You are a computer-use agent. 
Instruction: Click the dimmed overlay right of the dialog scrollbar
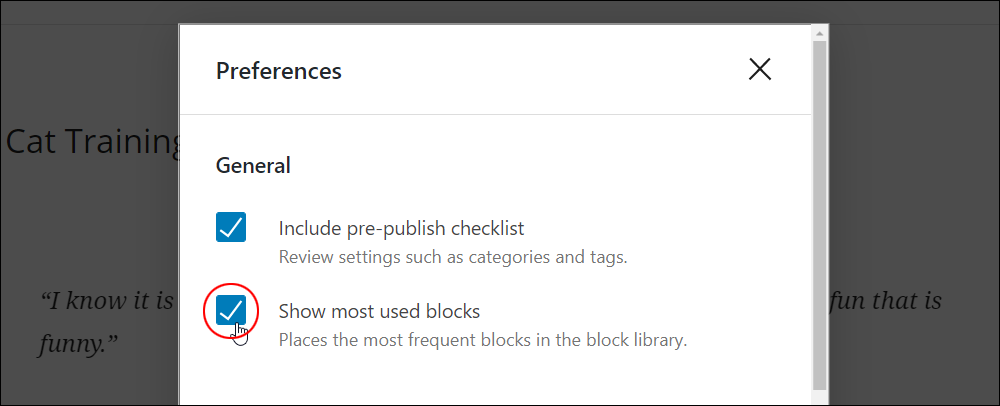point(913,191)
